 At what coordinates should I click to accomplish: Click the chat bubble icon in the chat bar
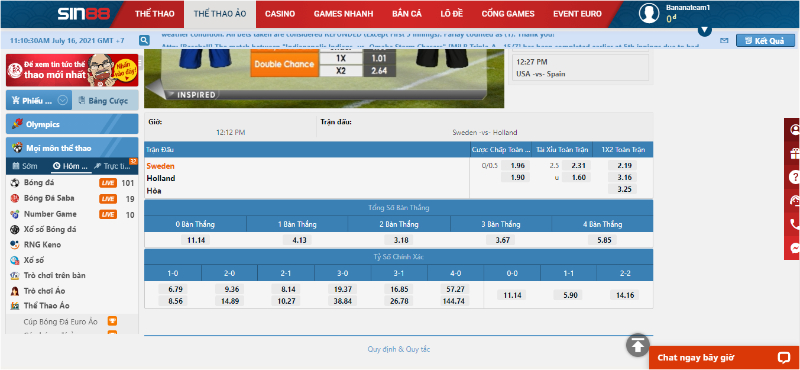coord(784,357)
